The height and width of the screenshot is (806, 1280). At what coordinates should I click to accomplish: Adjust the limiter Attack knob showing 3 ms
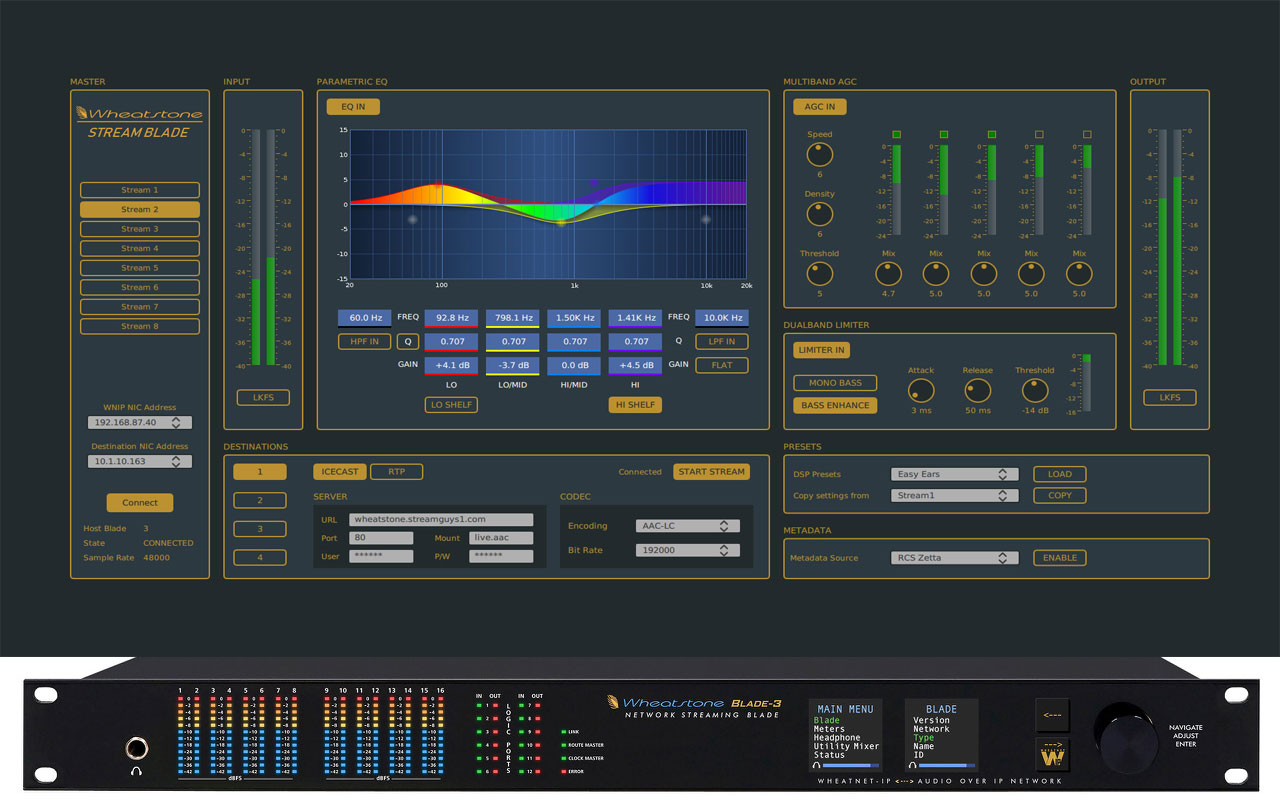(x=921, y=391)
